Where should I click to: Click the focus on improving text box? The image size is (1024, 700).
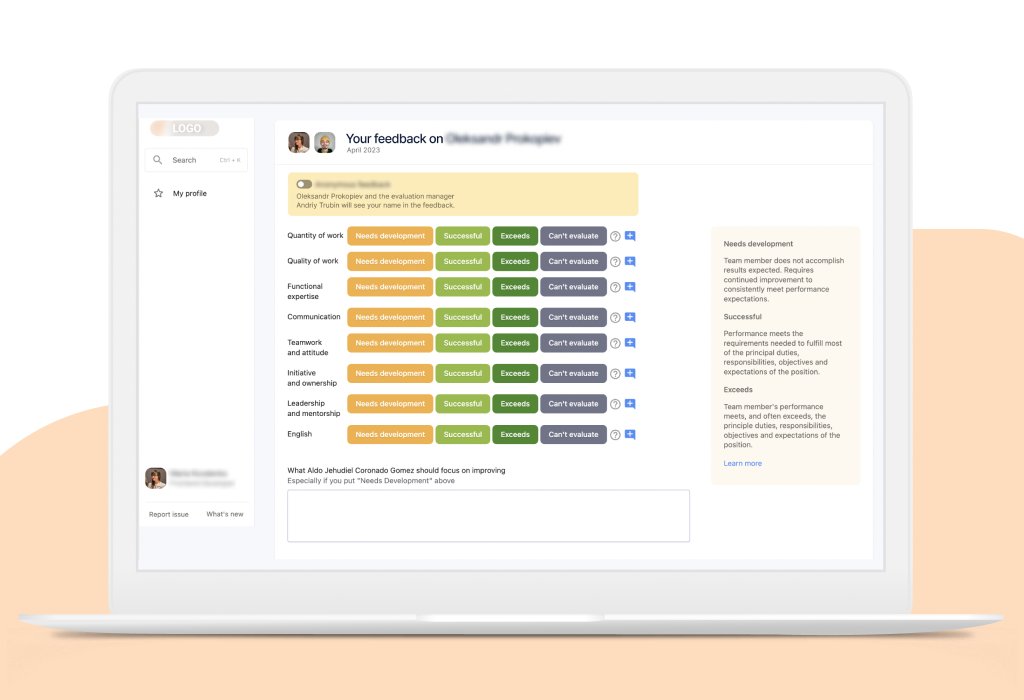pos(488,516)
